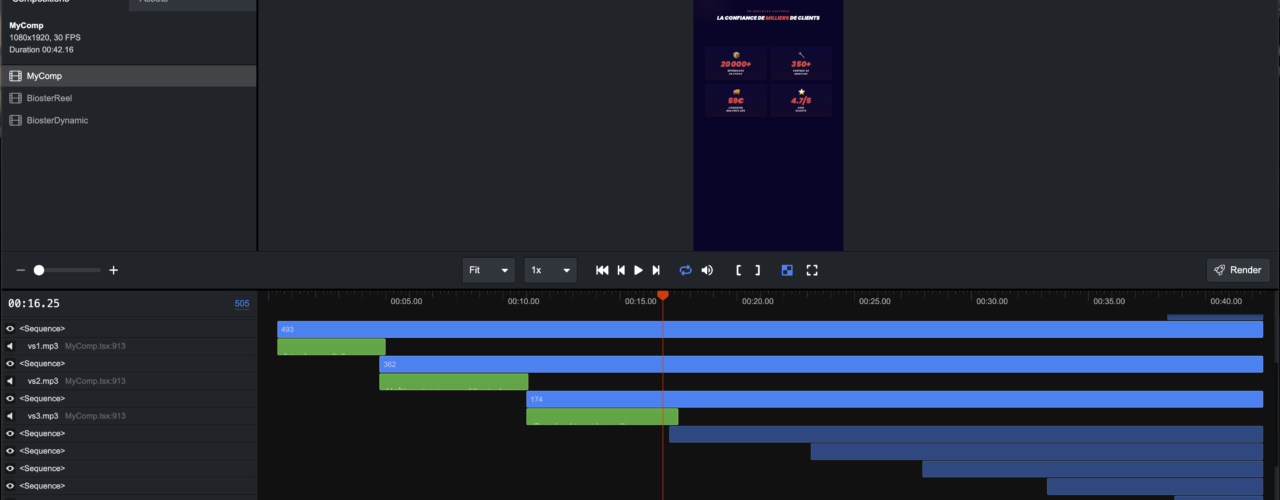The width and height of the screenshot is (1280, 500).
Task: Open the BiosterDynamic composition
Action: point(57,120)
